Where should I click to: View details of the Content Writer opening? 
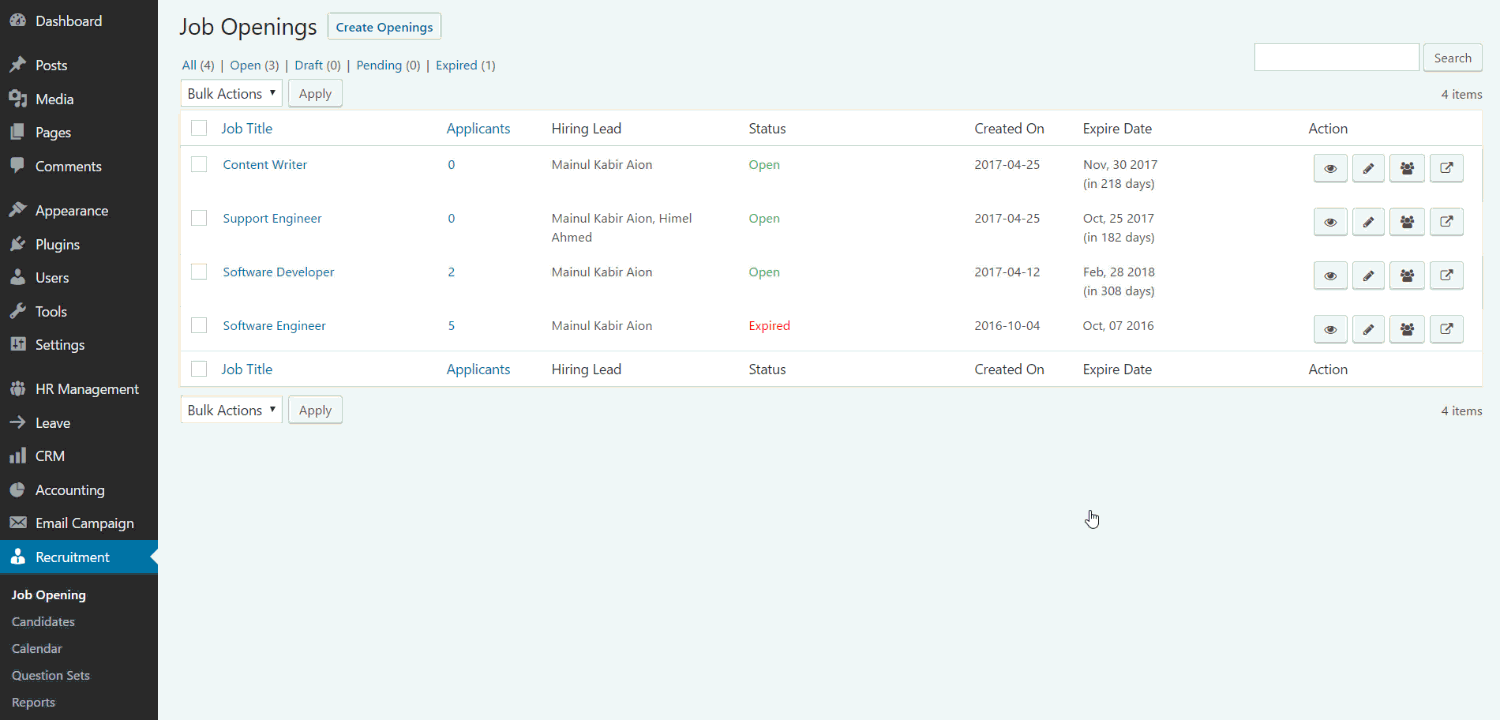(x=1330, y=168)
